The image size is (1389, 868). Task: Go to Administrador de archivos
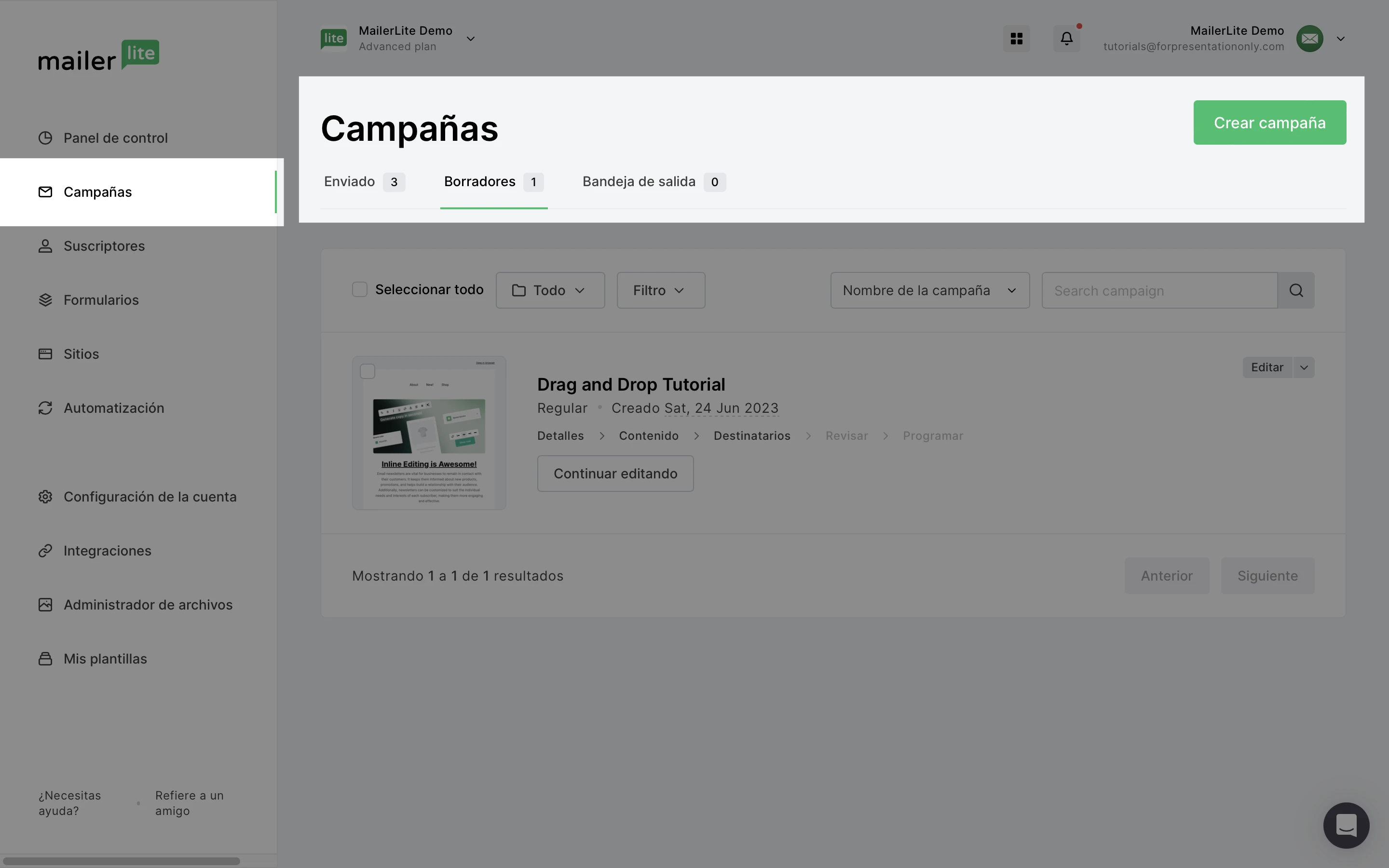click(x=148, y=605)
